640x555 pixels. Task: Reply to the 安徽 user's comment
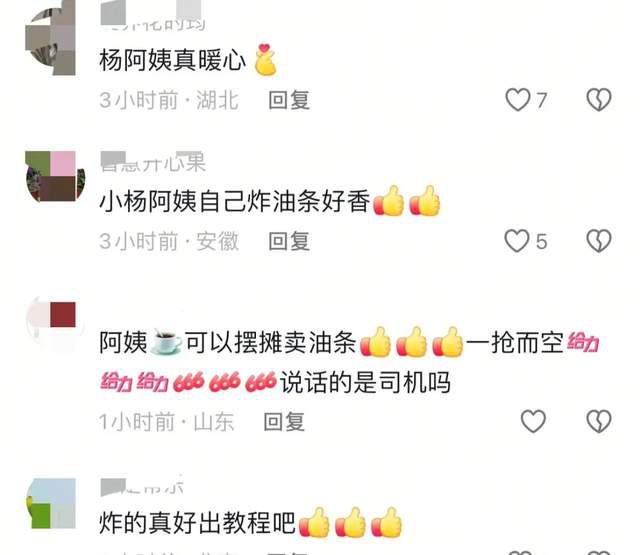(289, 241)
